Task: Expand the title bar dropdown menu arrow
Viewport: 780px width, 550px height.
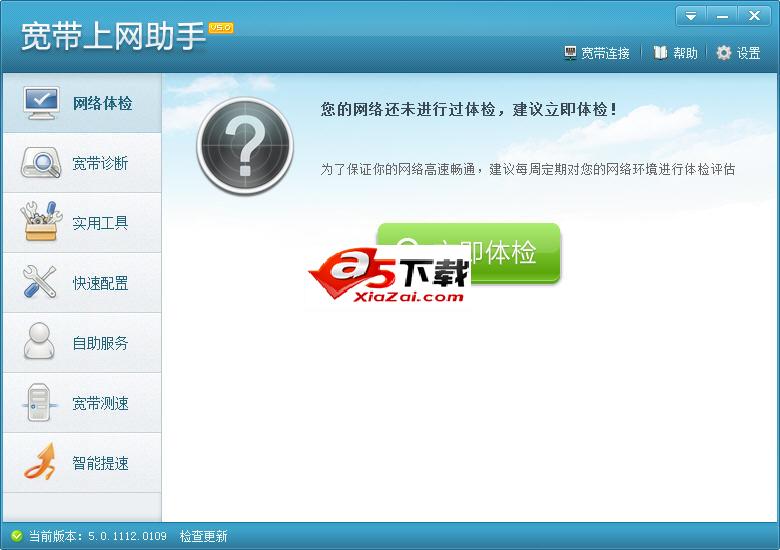Action: click(x=690, y=16)
